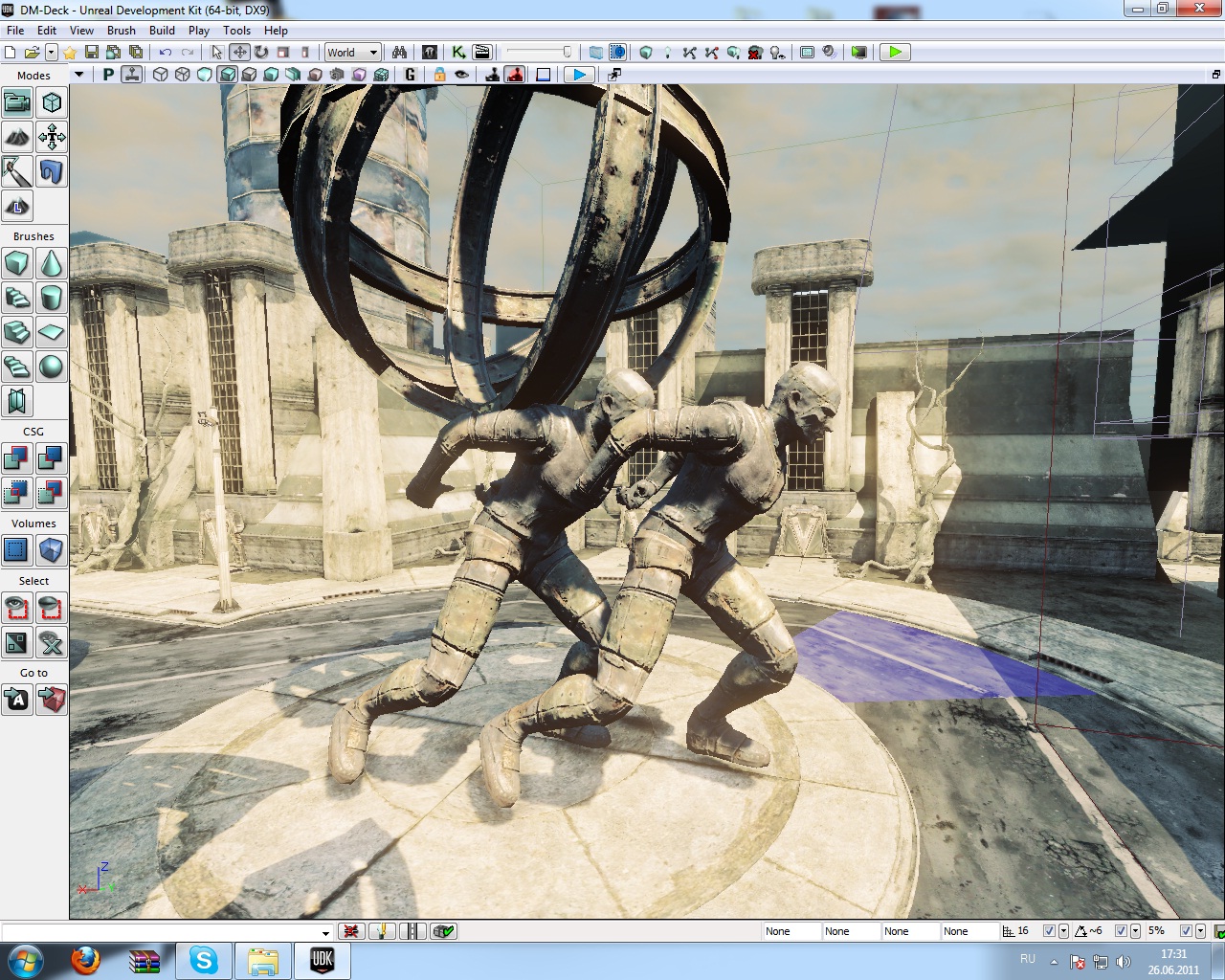1225x980 pixels.
Task: Open Firefox from Windows taskbar
Action: click(85, 960)
